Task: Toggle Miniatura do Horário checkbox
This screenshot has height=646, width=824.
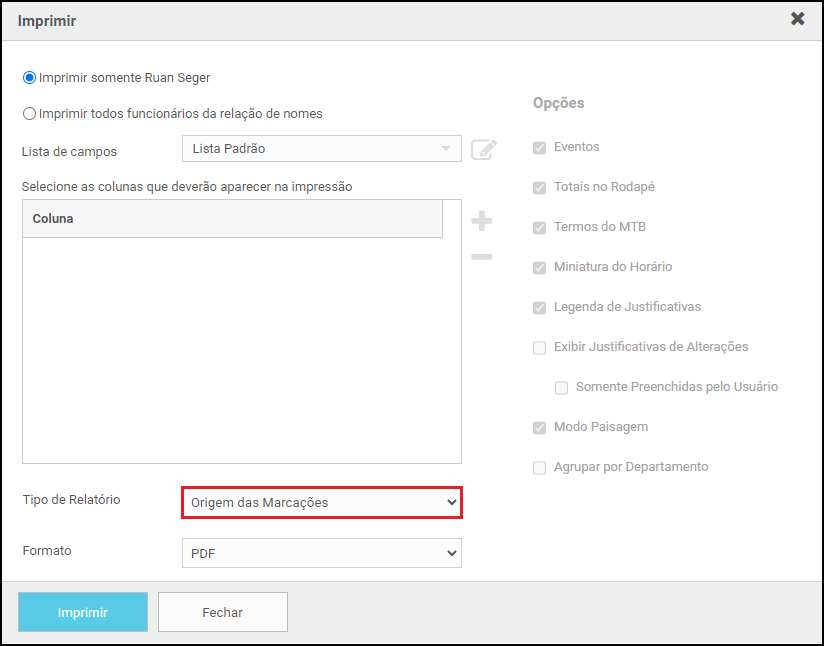Action: click(x=540, y=267)
